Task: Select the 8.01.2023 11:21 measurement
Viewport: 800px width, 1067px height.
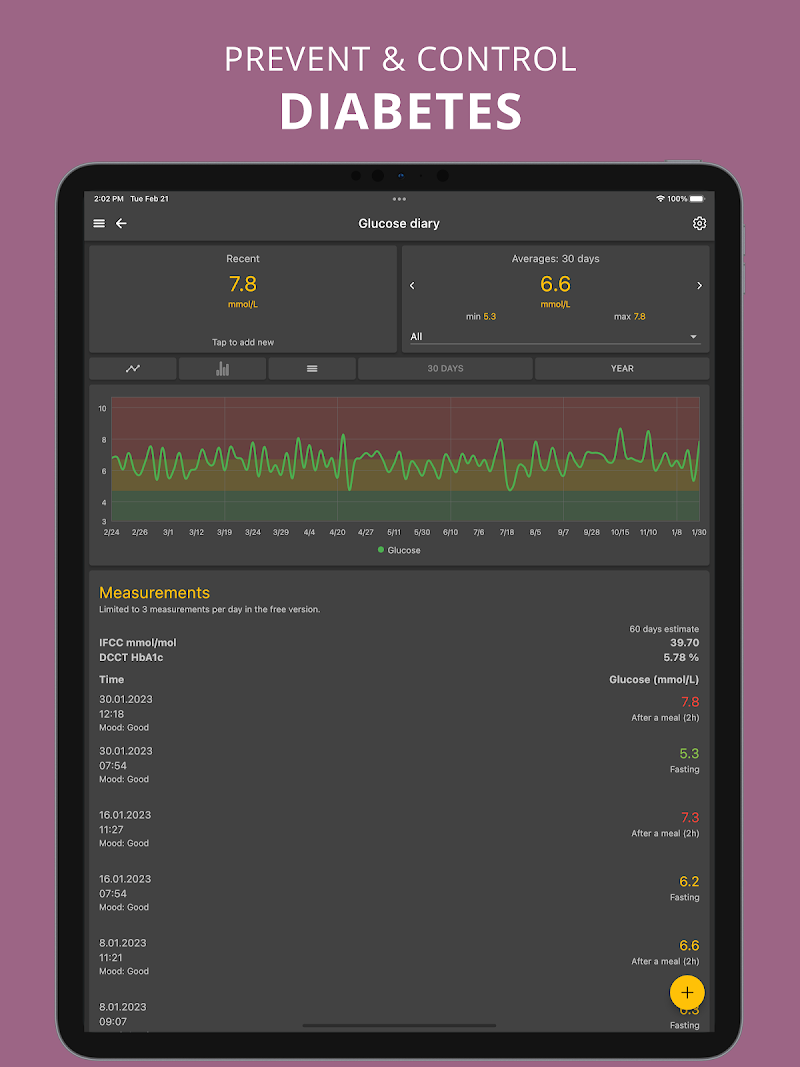Action: [399, 957]
